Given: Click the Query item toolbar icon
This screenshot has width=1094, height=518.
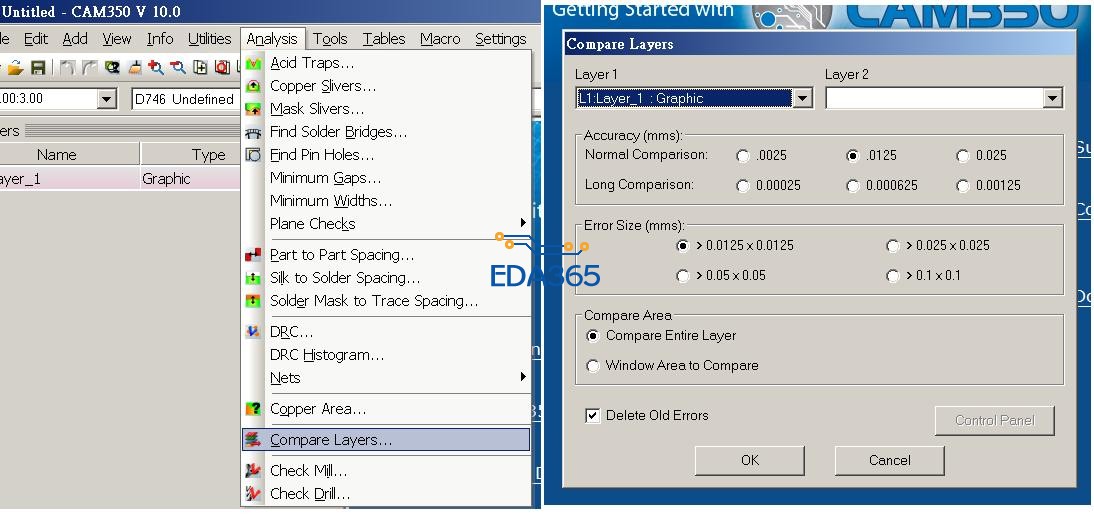Looking at the screenshot, I should pos(112,68).
